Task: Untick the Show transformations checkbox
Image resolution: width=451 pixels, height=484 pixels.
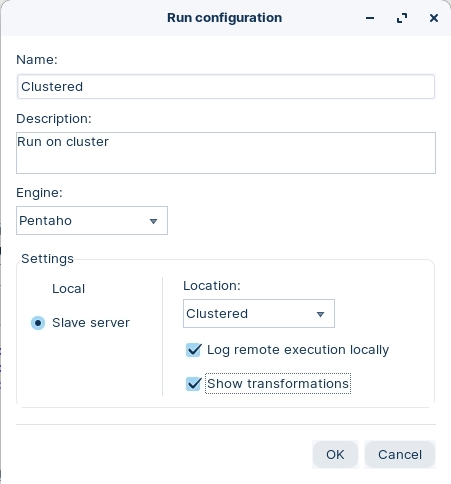Action: click(193, 384)
